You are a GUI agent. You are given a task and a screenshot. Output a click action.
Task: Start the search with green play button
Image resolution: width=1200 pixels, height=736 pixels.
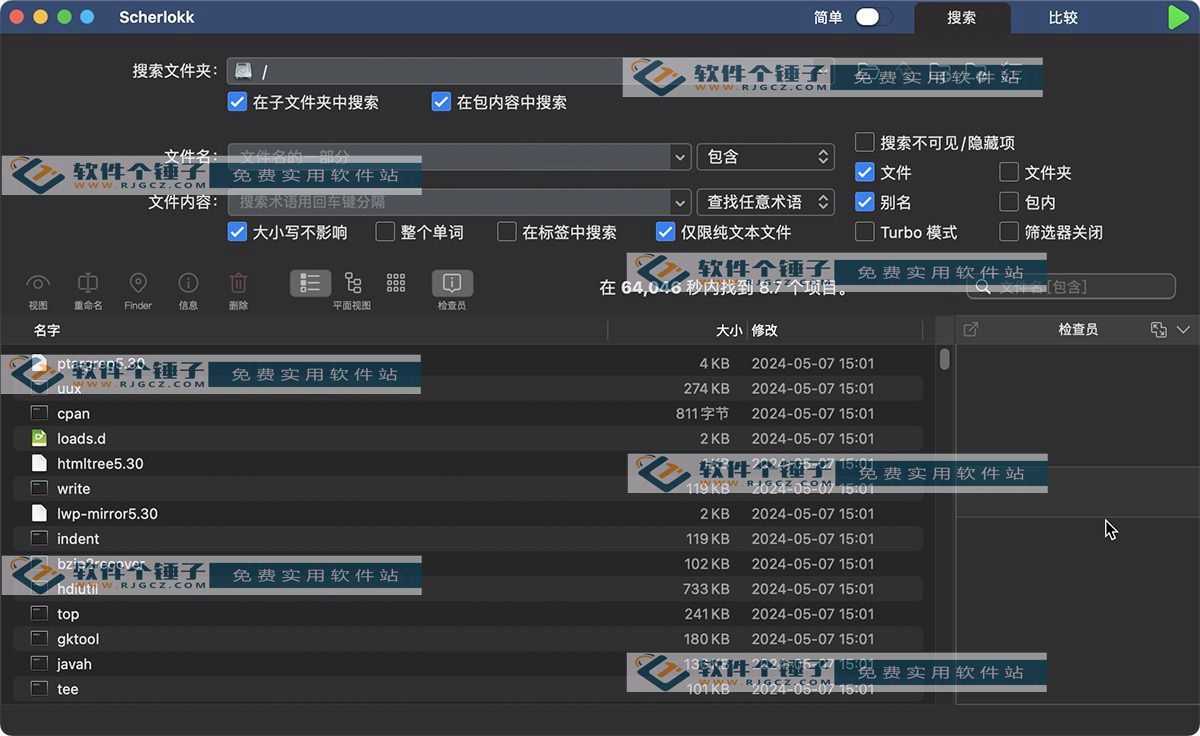coord(1177,17)
